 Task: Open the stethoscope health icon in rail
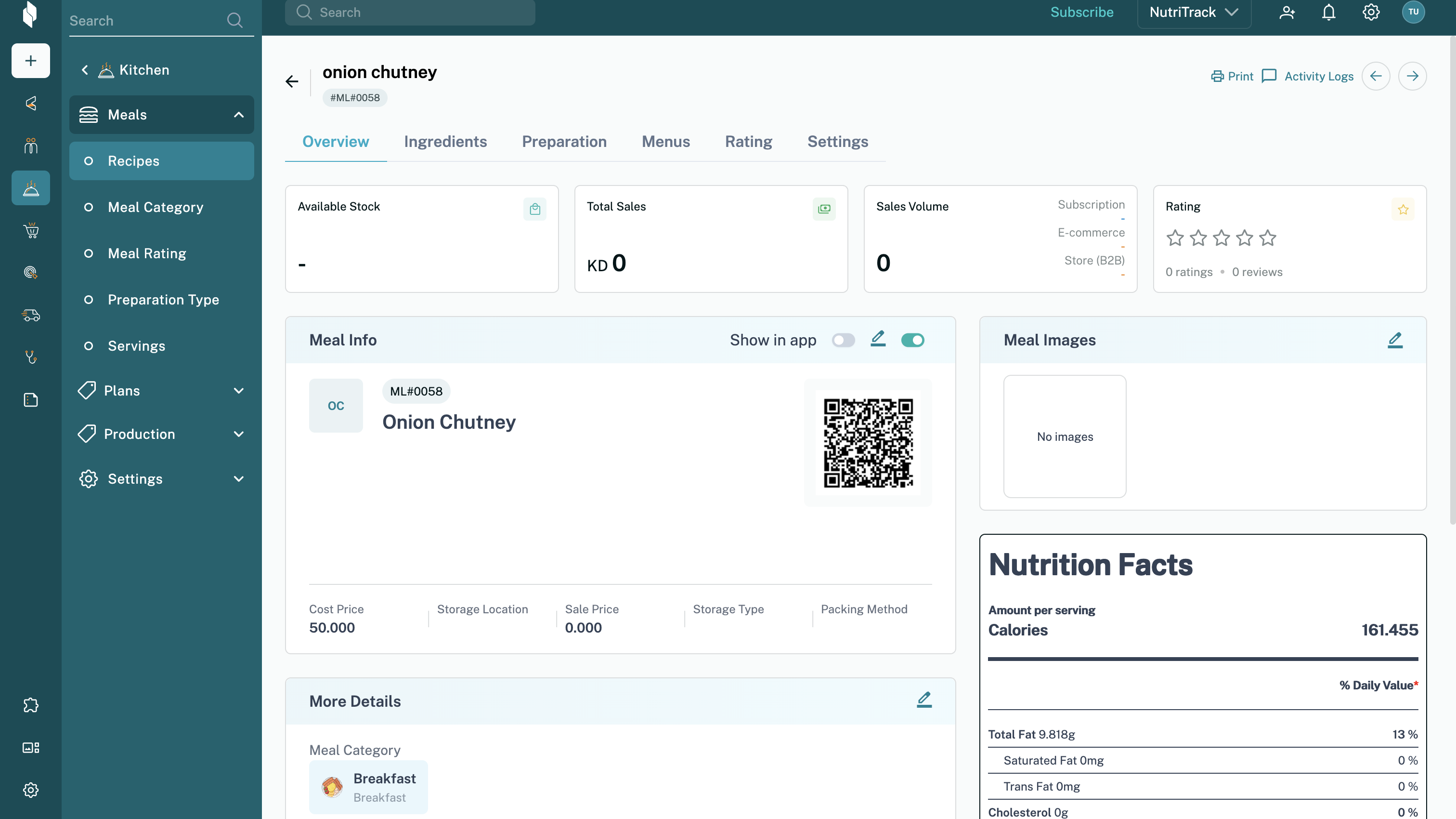point(30,357)
